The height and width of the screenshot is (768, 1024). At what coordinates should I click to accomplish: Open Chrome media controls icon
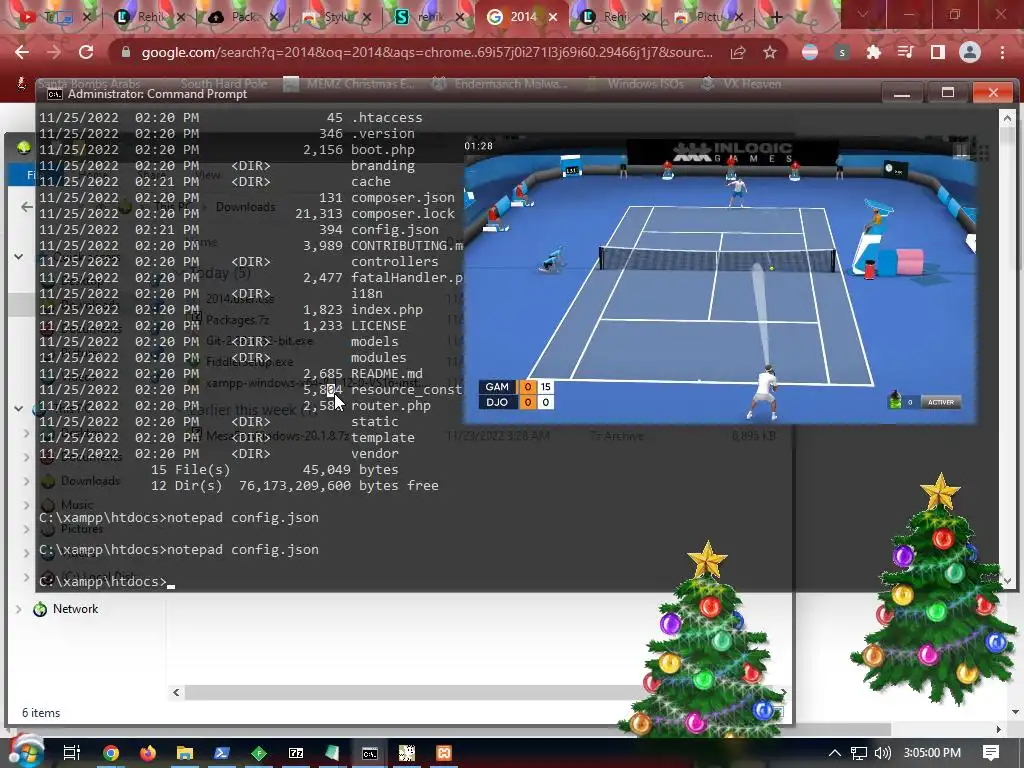point(905,52)
